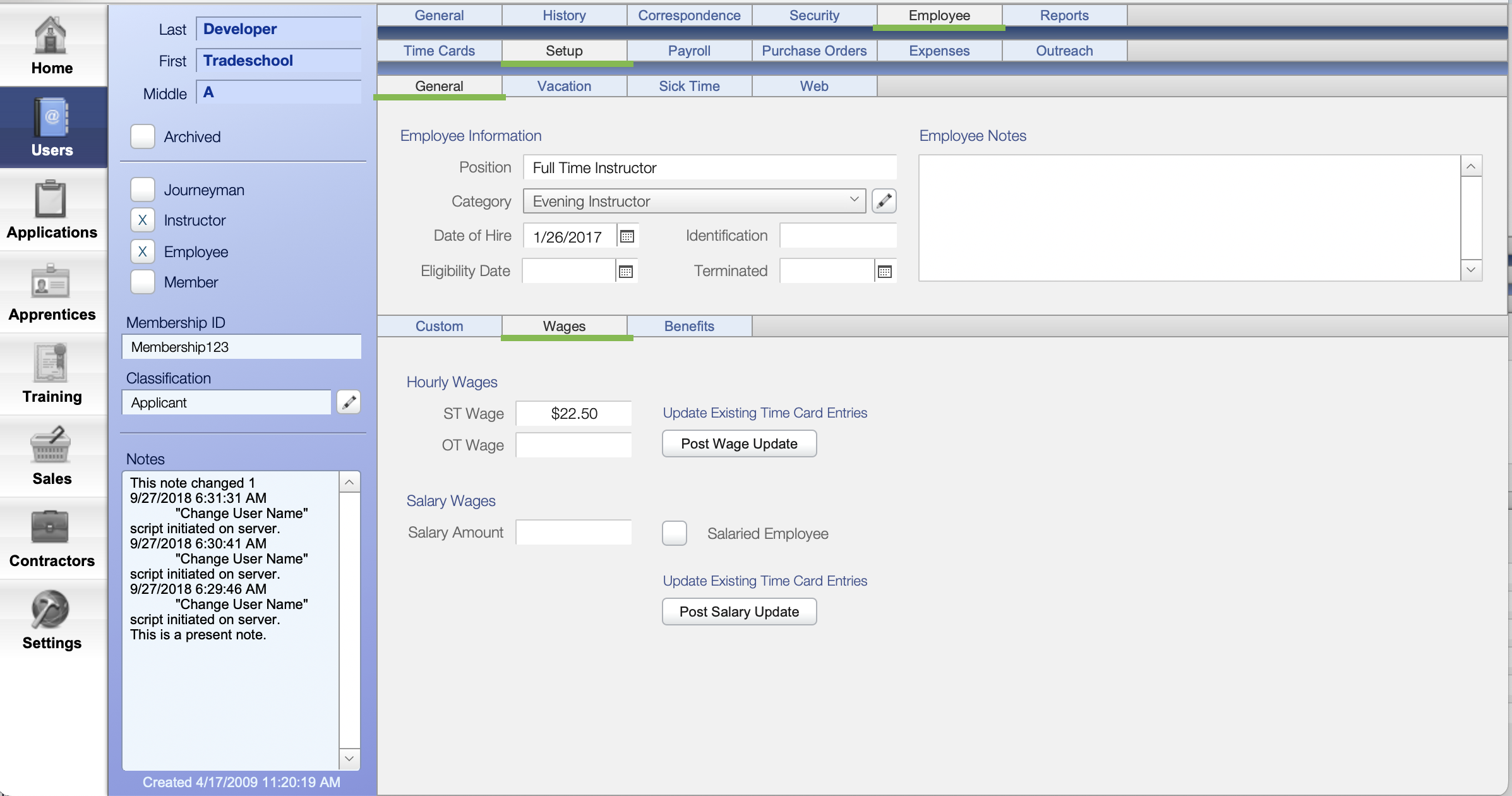Toggle the Archived checkbox
Image resolution: width=1512 pixels, height=796 pixels.
[x=143, y=136]
